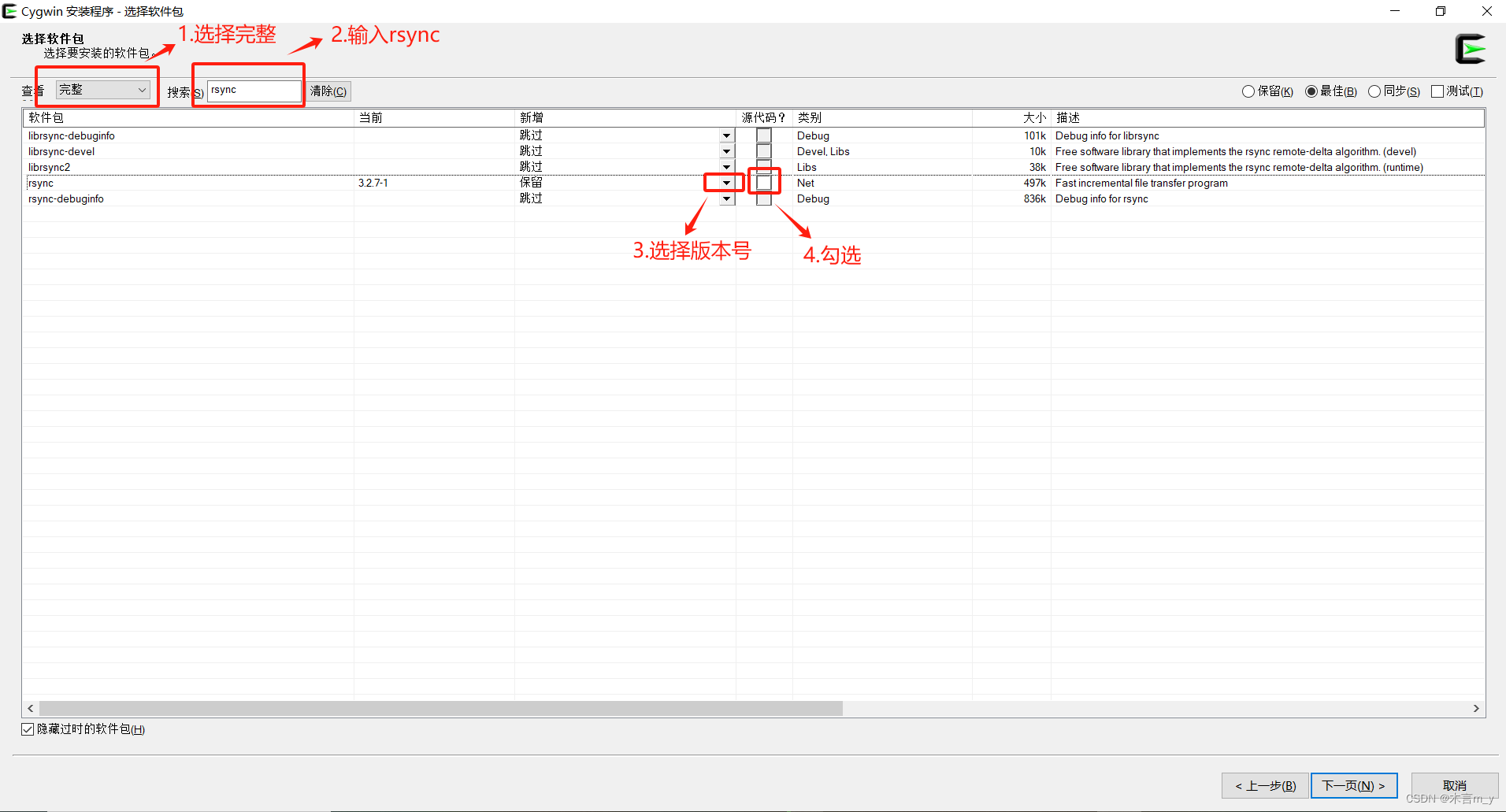
Task: Select the librsync-devel package name
Action: click(x=61, y=151)
